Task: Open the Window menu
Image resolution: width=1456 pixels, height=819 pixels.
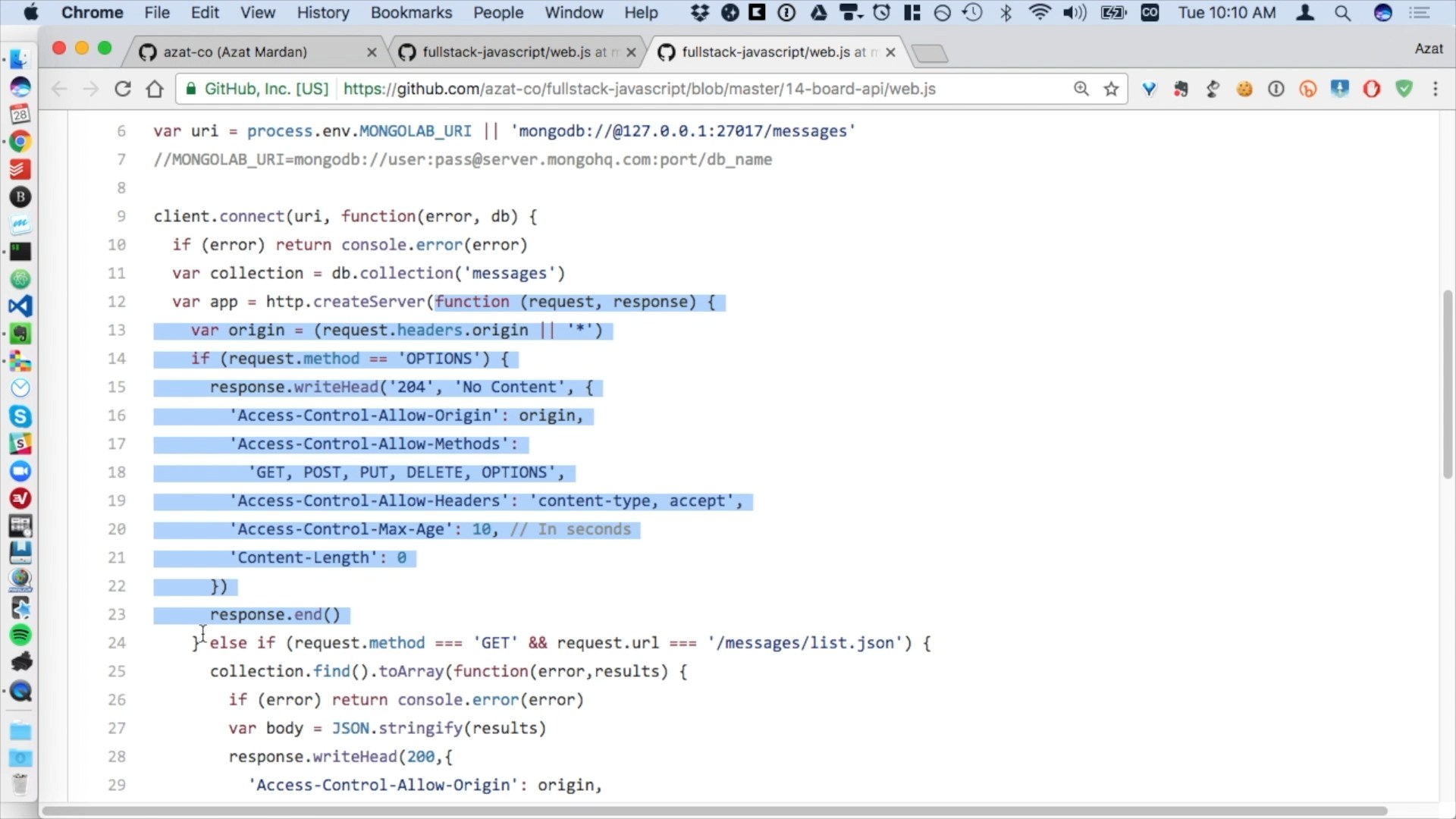Action: tap(574, 13)
